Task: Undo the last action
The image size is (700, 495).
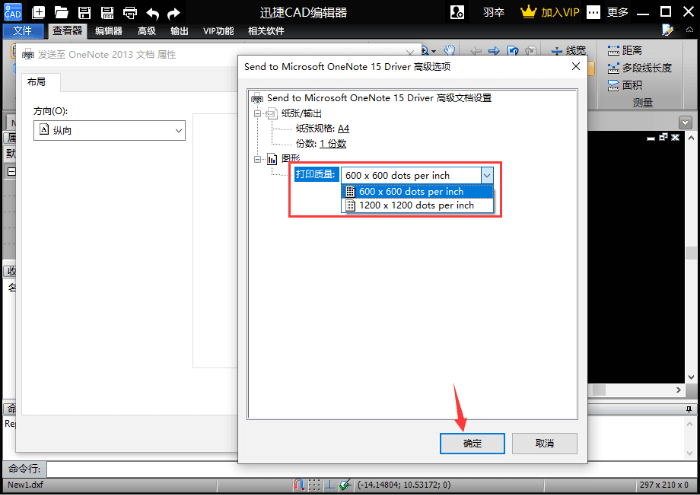Action: 153,13
